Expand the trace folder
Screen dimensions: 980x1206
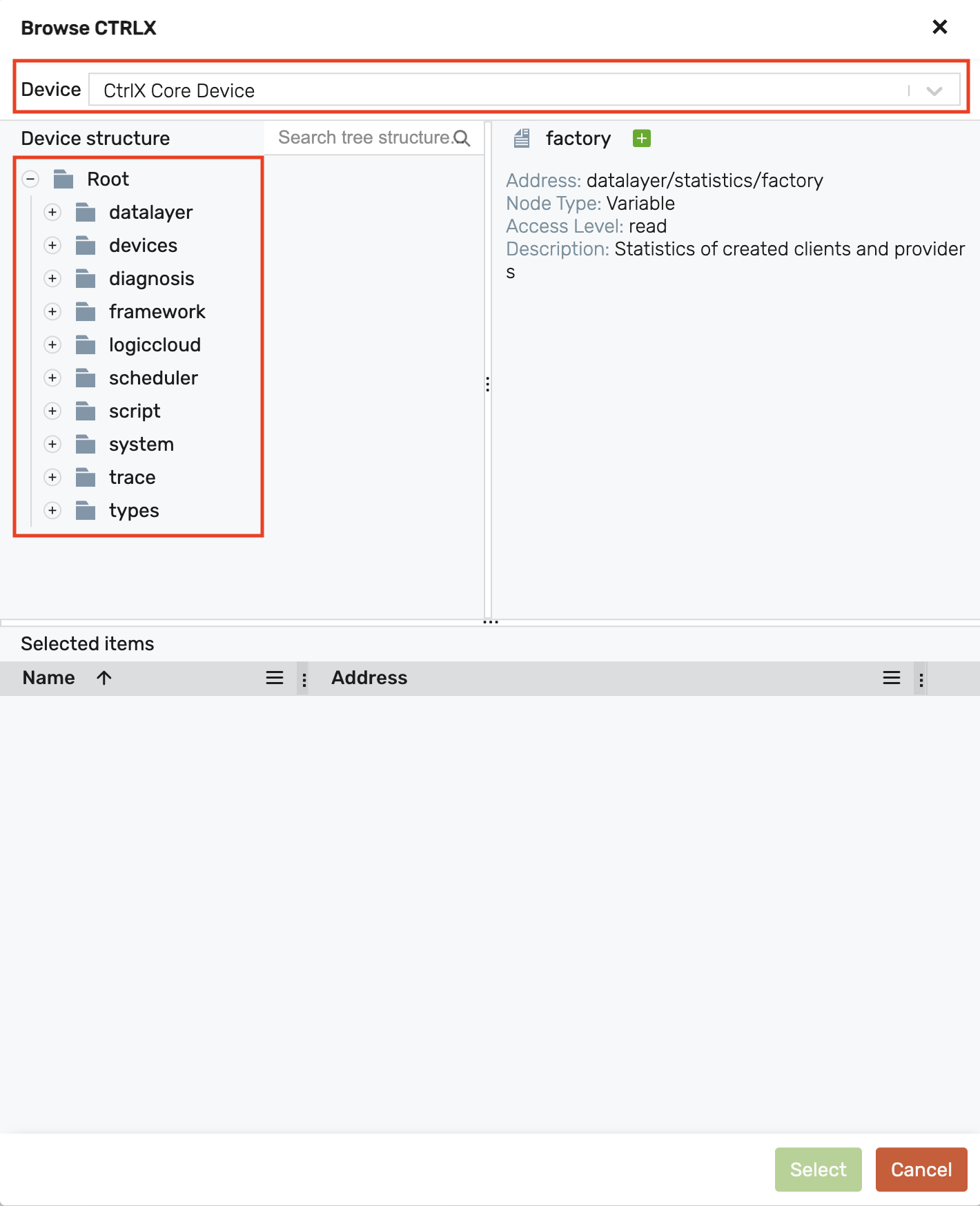[52, 478]
